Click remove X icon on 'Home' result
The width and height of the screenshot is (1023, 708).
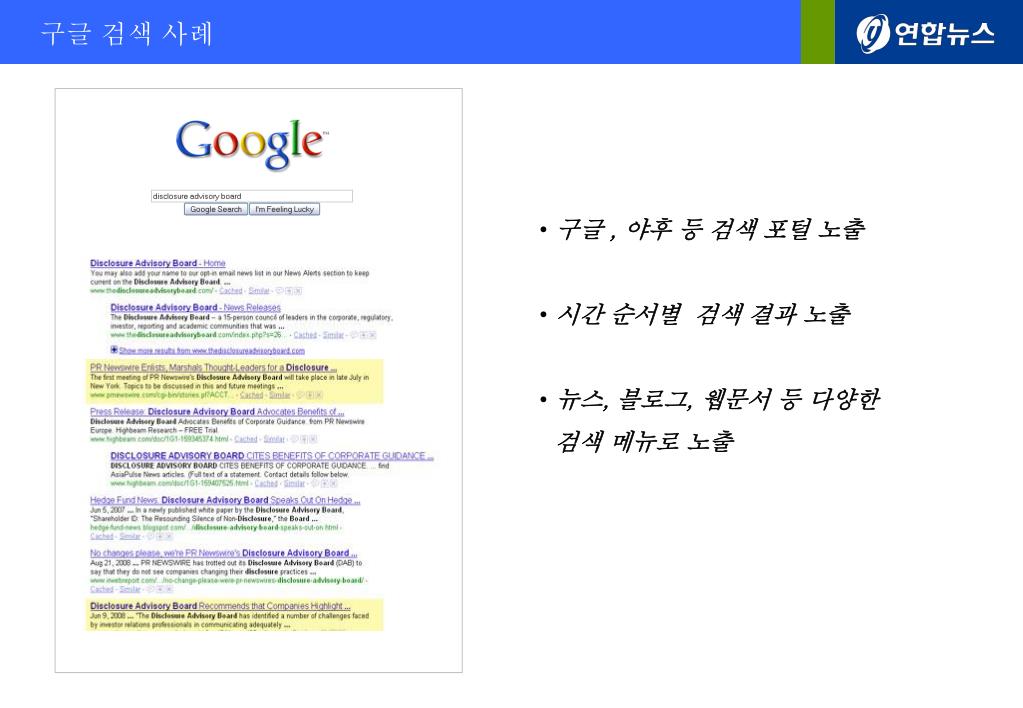(x=298, y=291)
